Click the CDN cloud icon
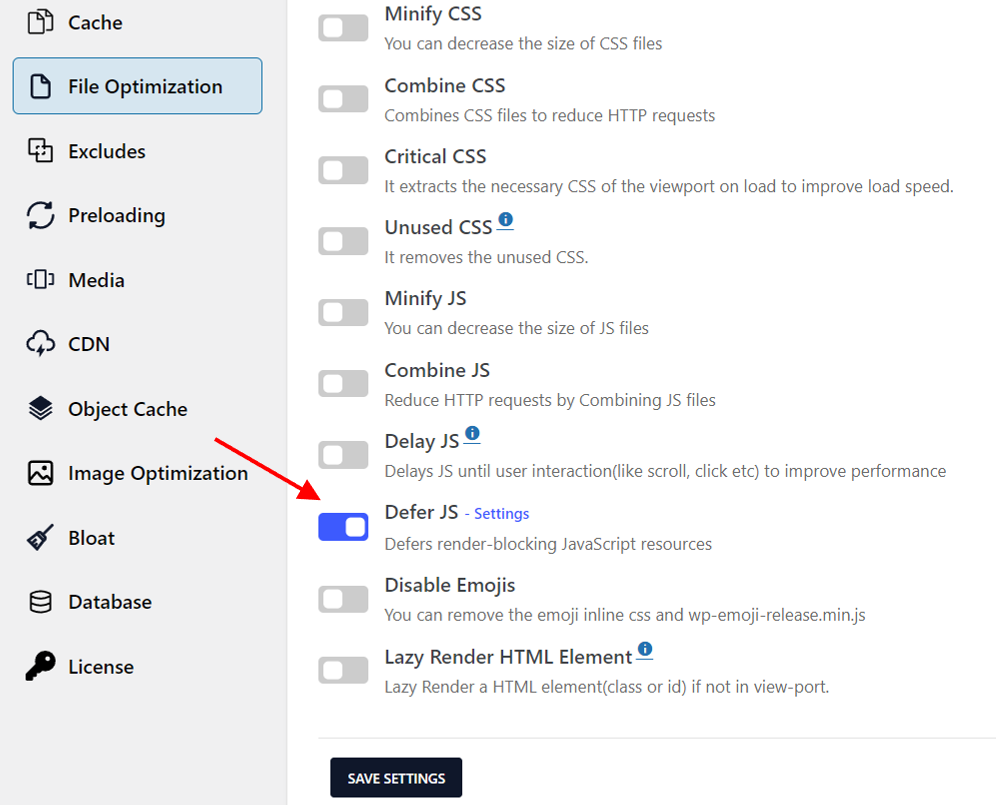The image size is (996, 805). click(40, 344)
